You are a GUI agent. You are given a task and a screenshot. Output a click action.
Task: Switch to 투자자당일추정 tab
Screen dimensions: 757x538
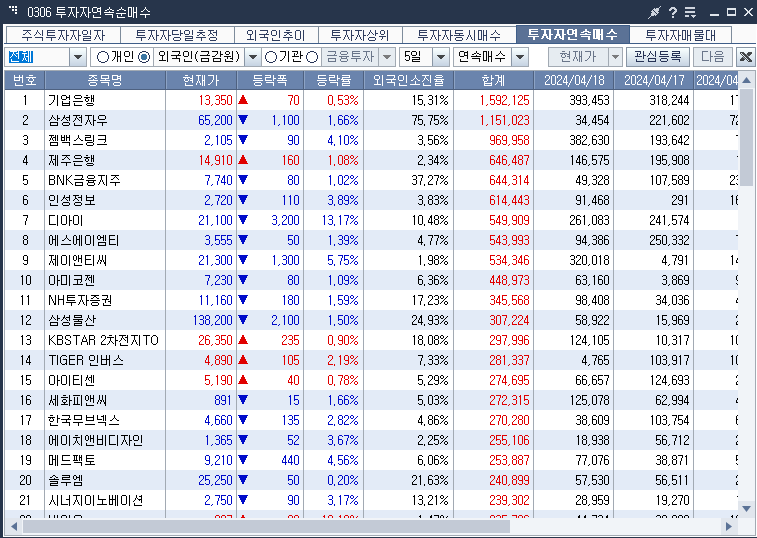pos(177,35)
